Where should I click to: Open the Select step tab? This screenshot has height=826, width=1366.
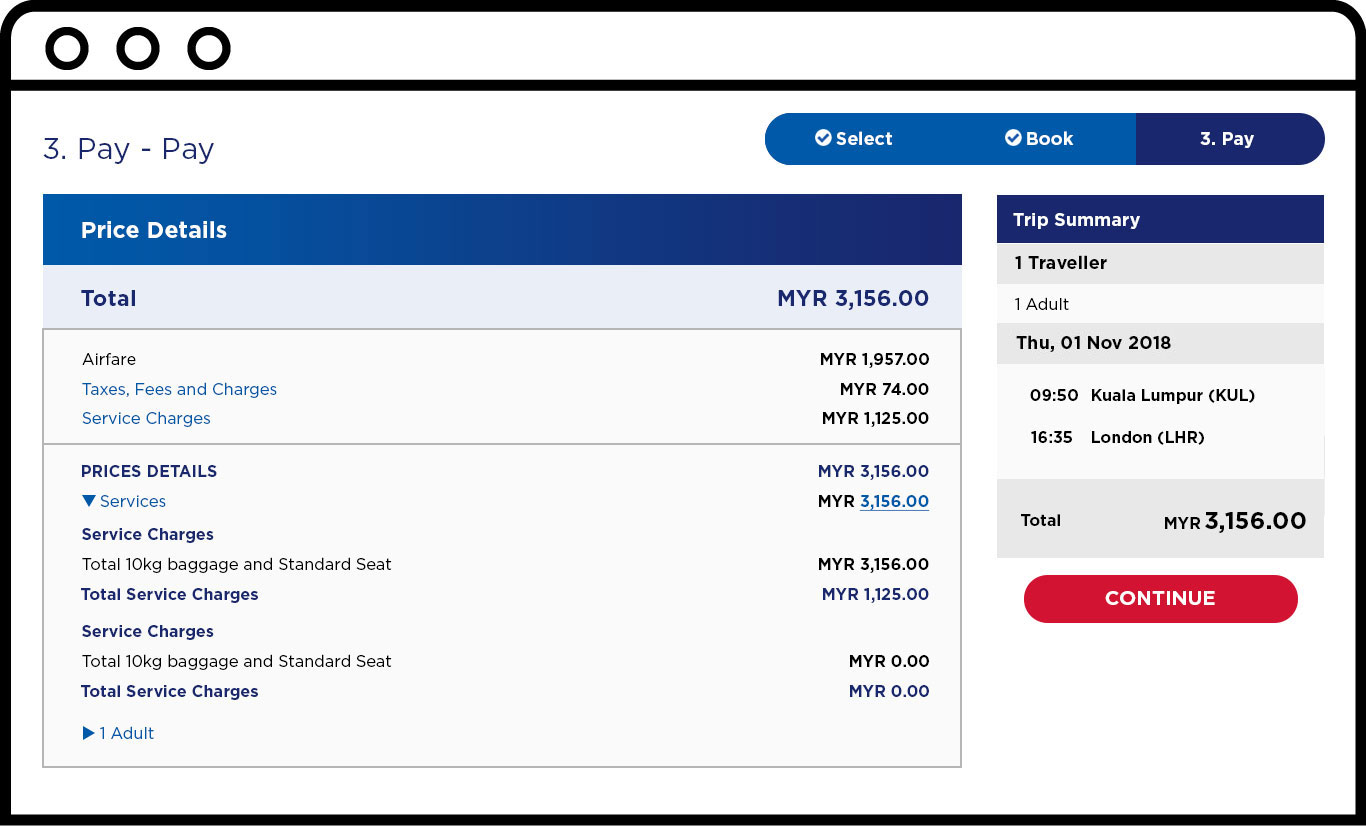click(853, 139)
